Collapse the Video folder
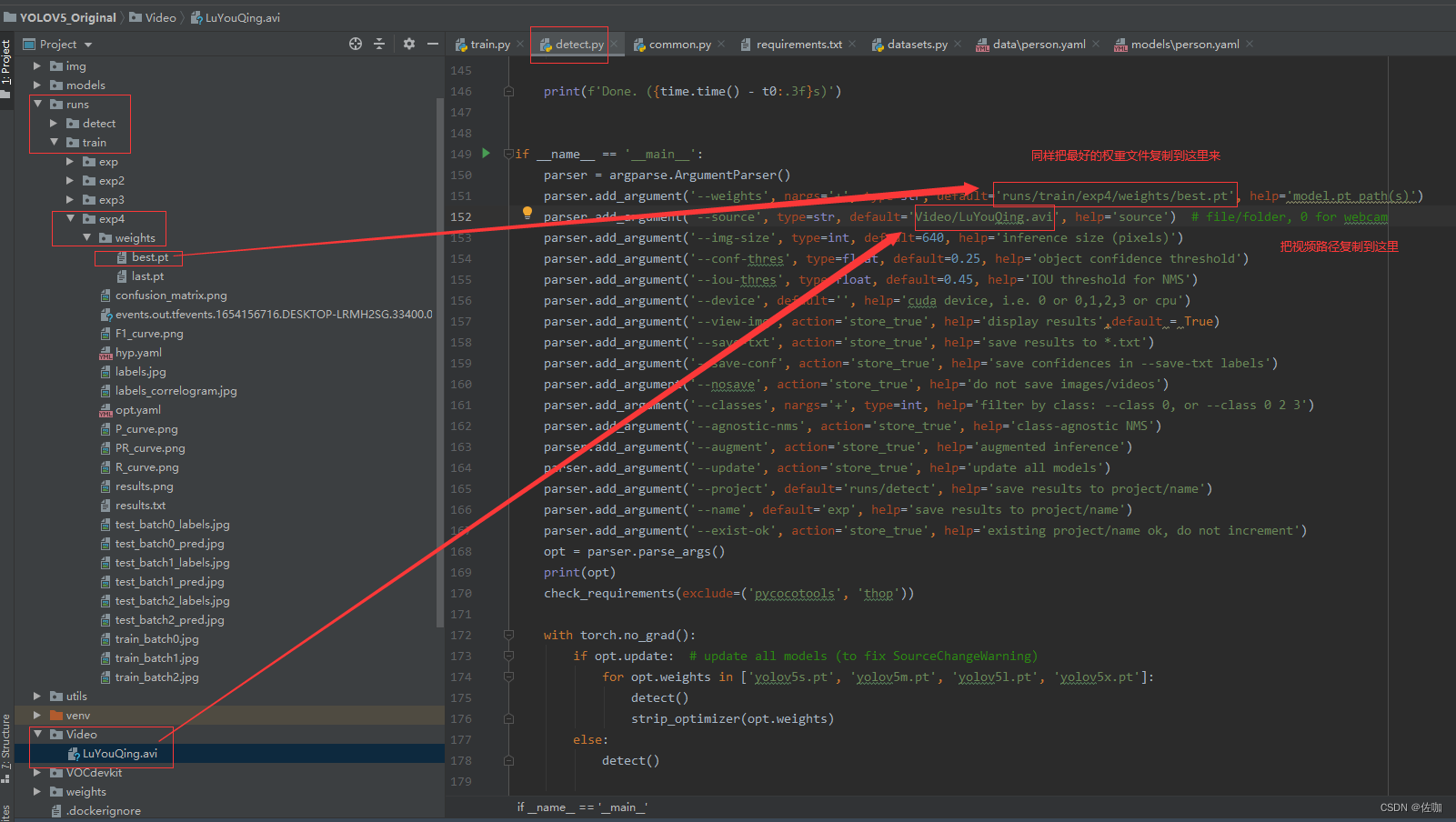The image size is (1456, 822). pyautogui.click(x=37, y=734)
